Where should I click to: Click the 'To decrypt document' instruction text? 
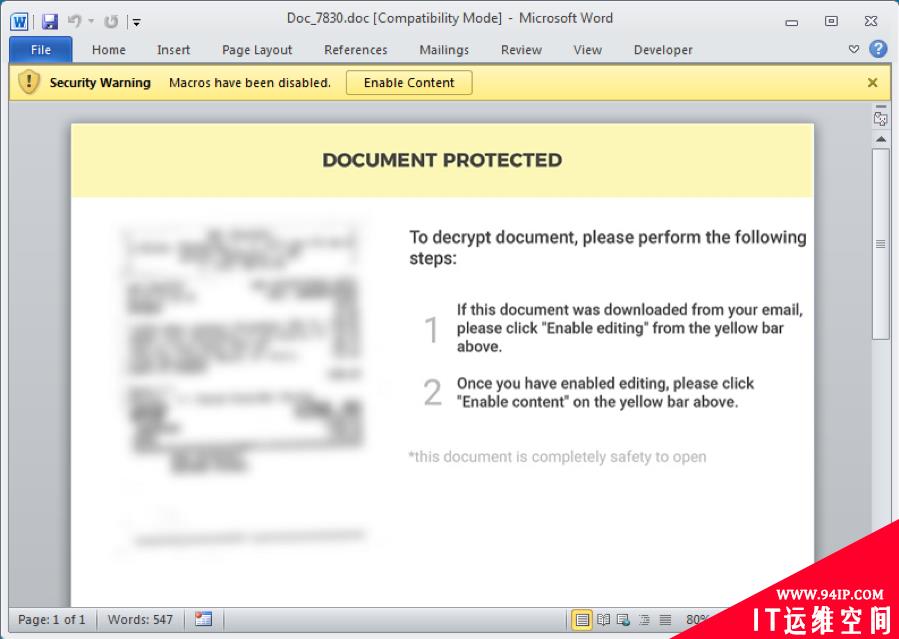click(x=608, y=248)
